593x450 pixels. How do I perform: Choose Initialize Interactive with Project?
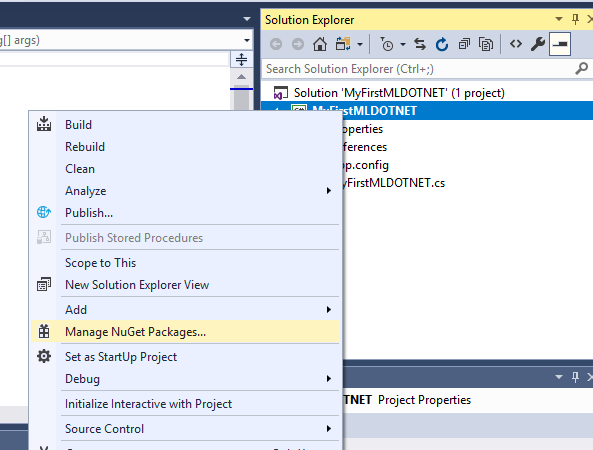(x=185, y=404)
